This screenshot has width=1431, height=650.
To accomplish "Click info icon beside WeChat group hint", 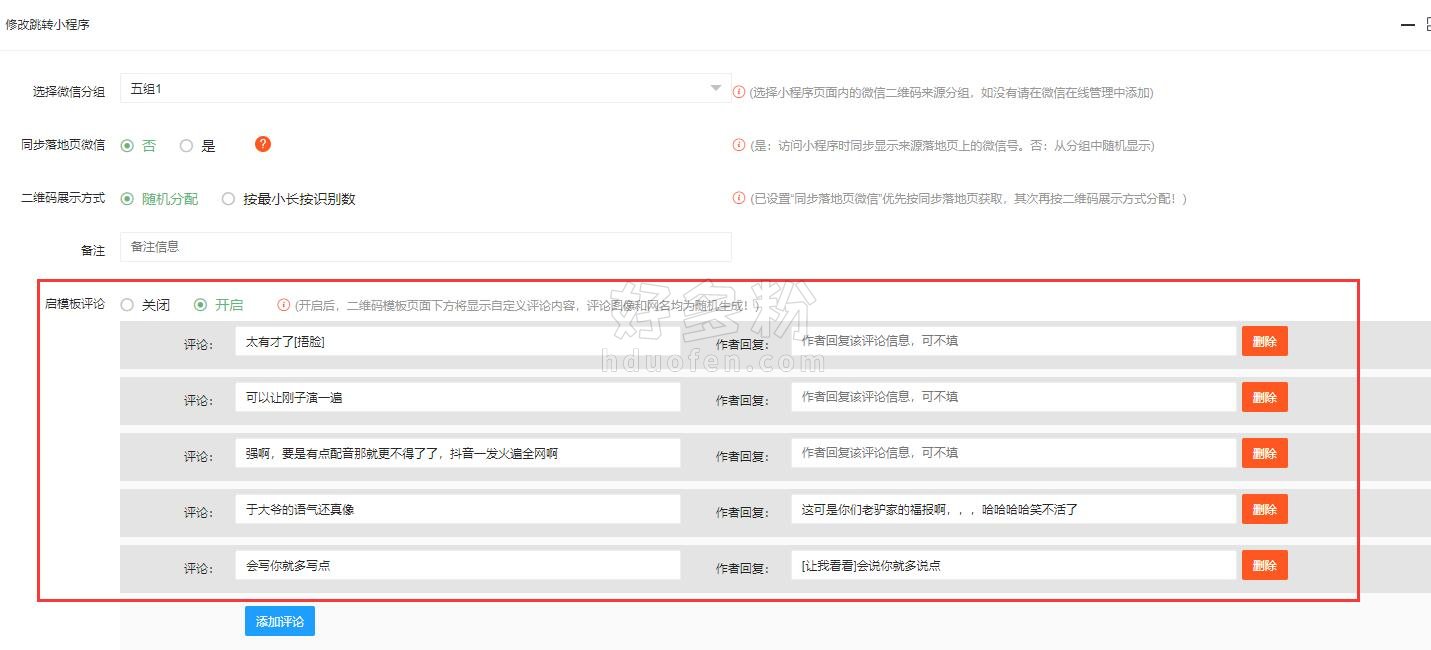I will [x=739, y=92].
